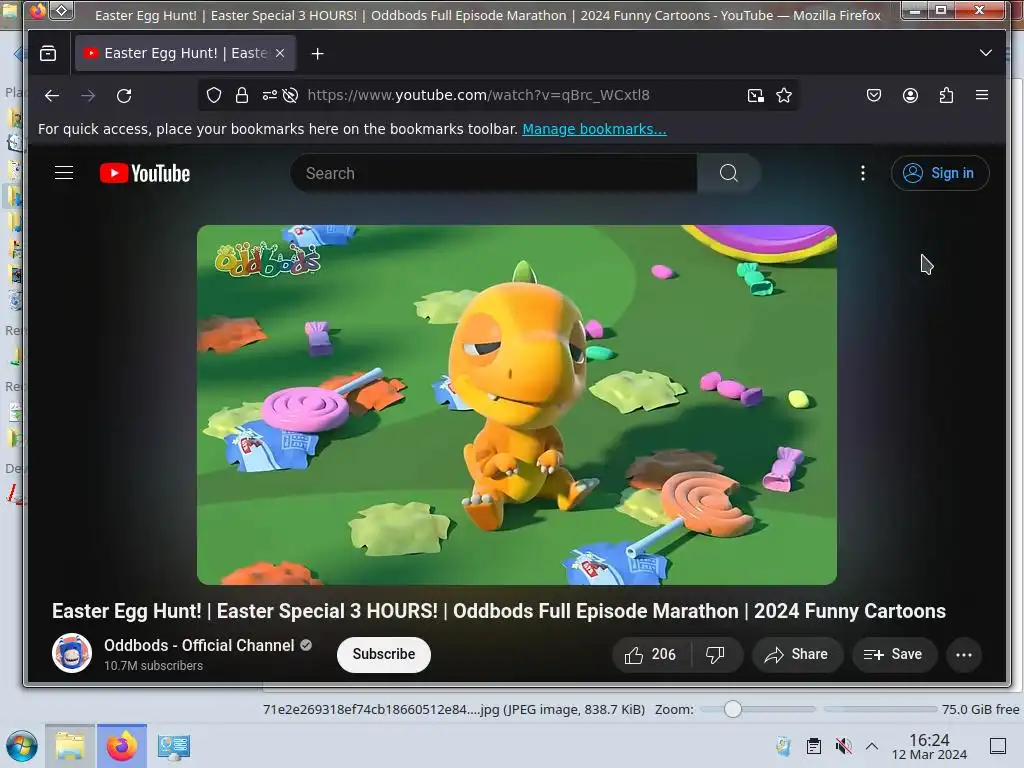The image size is (1024, 768).
Task: Dislike the video
Action: [716, 654]
